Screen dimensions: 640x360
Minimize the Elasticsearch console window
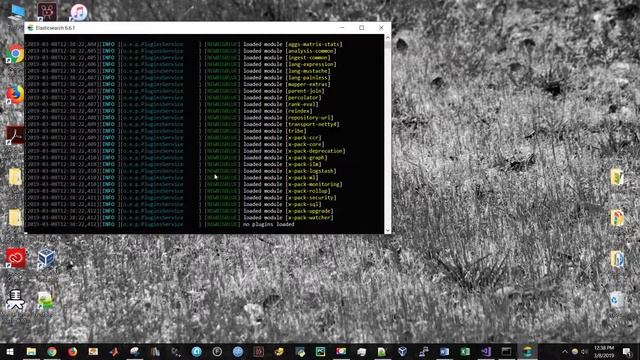342,27
